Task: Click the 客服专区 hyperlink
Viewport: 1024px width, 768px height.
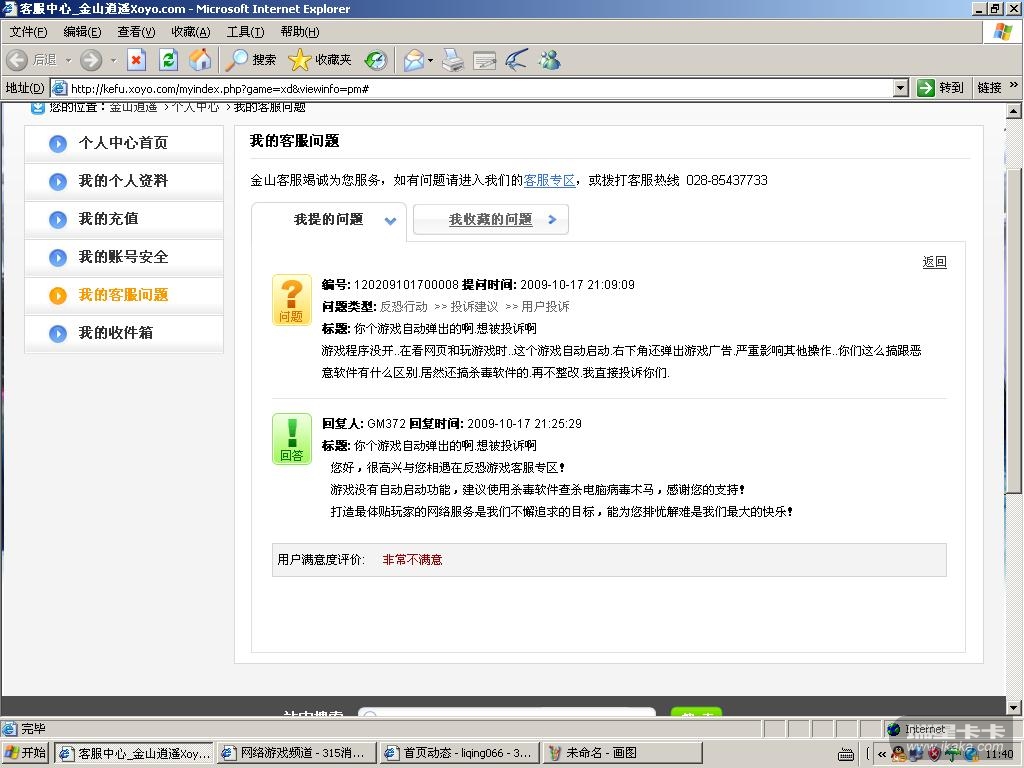Action: tap(549, 181)
